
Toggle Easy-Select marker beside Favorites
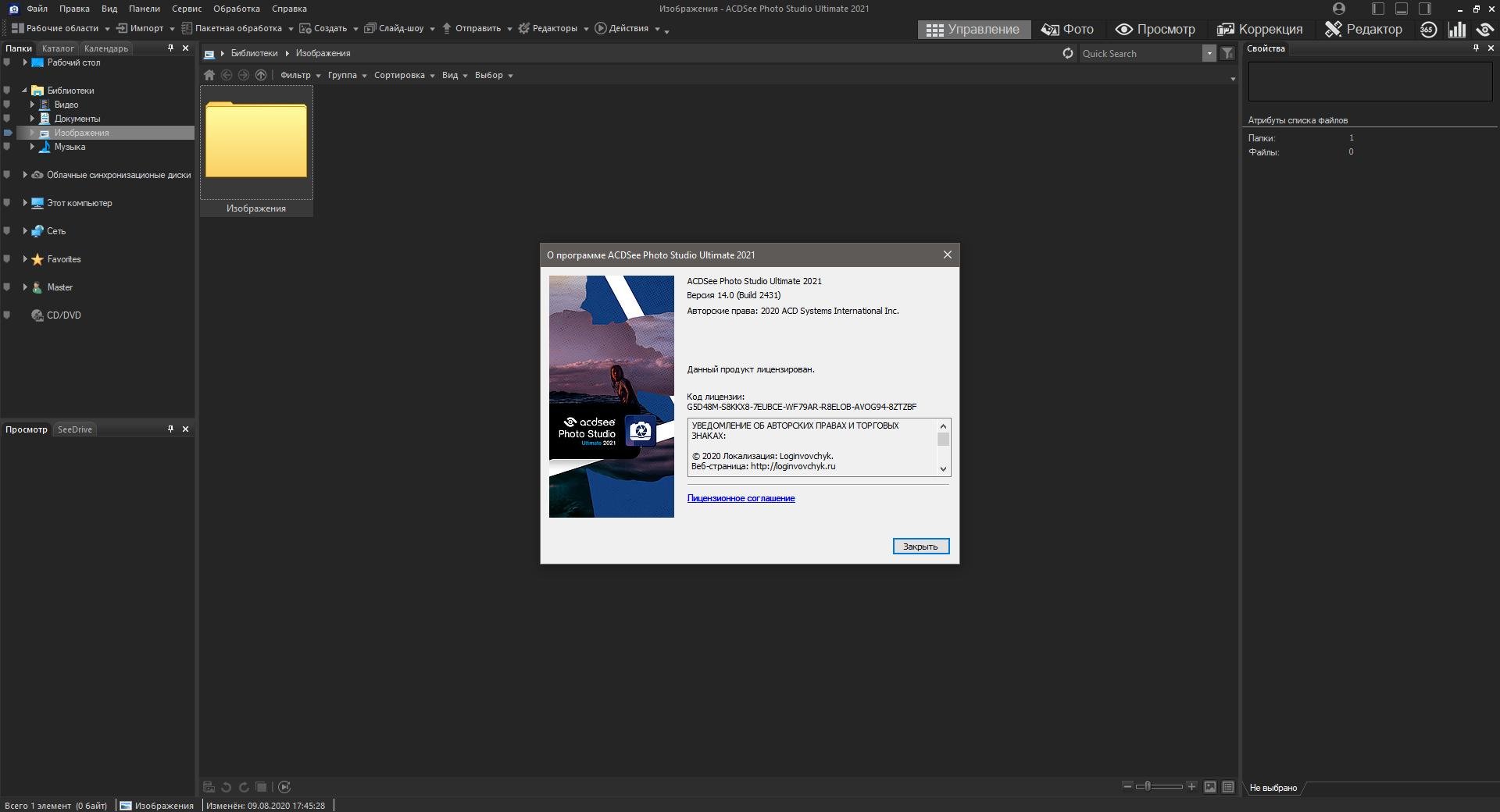tap(7, 259)
